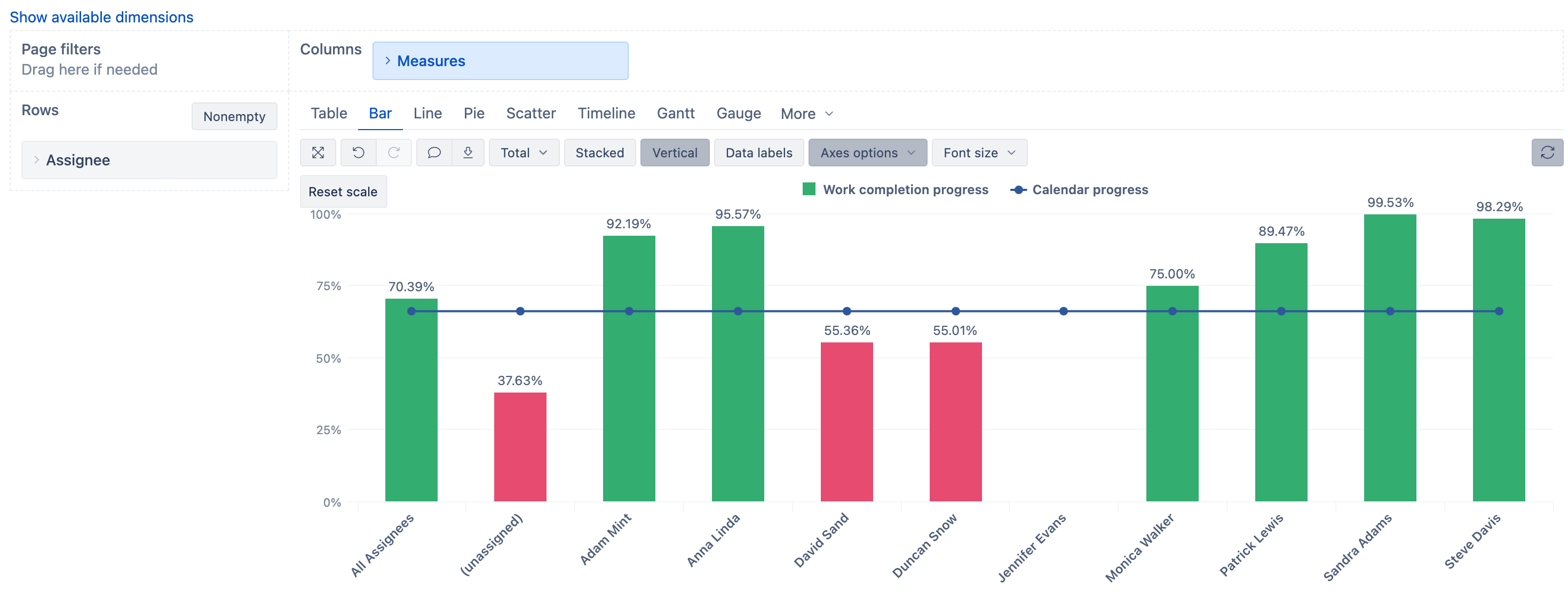Click the fullscreen expand chart icon
The image size is (1568, 608).
click(318, 153)
